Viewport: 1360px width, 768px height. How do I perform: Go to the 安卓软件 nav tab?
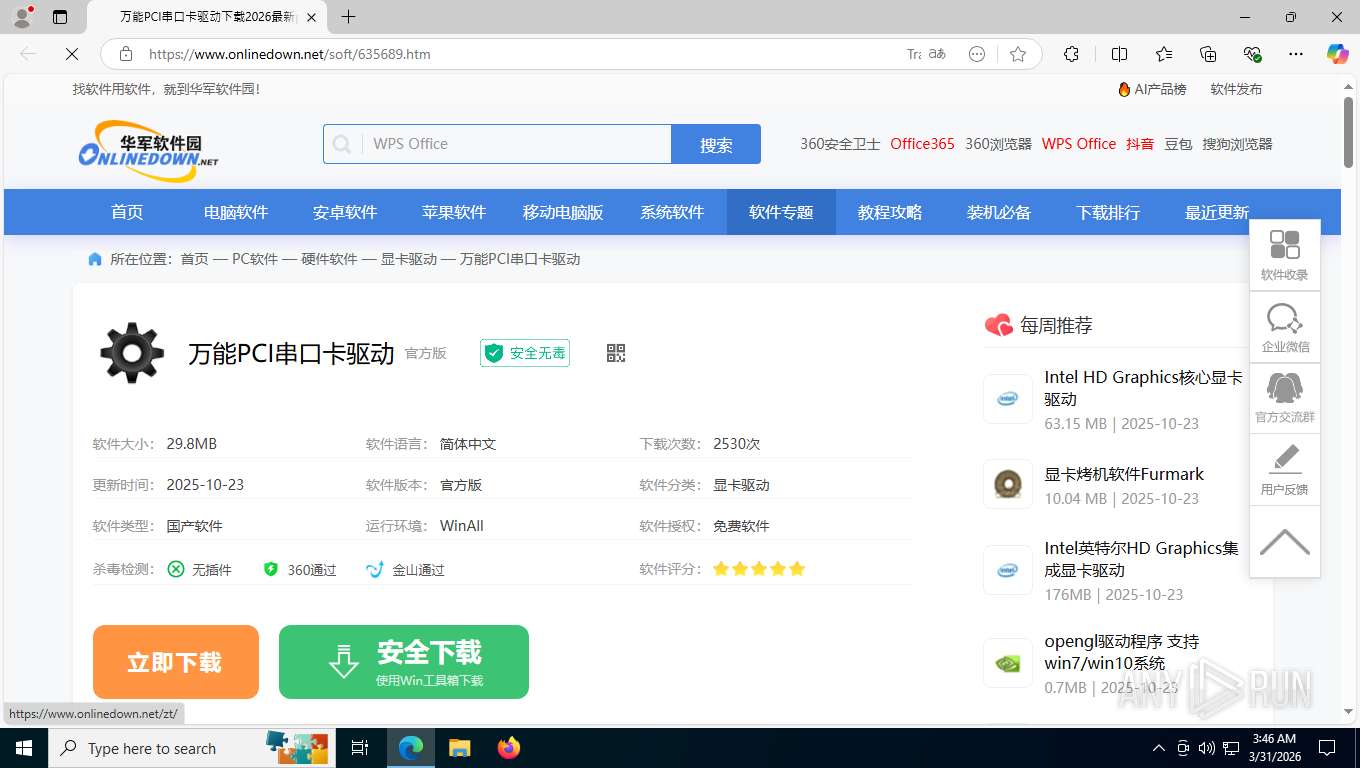pyautogui.click(x=345, y=212)
